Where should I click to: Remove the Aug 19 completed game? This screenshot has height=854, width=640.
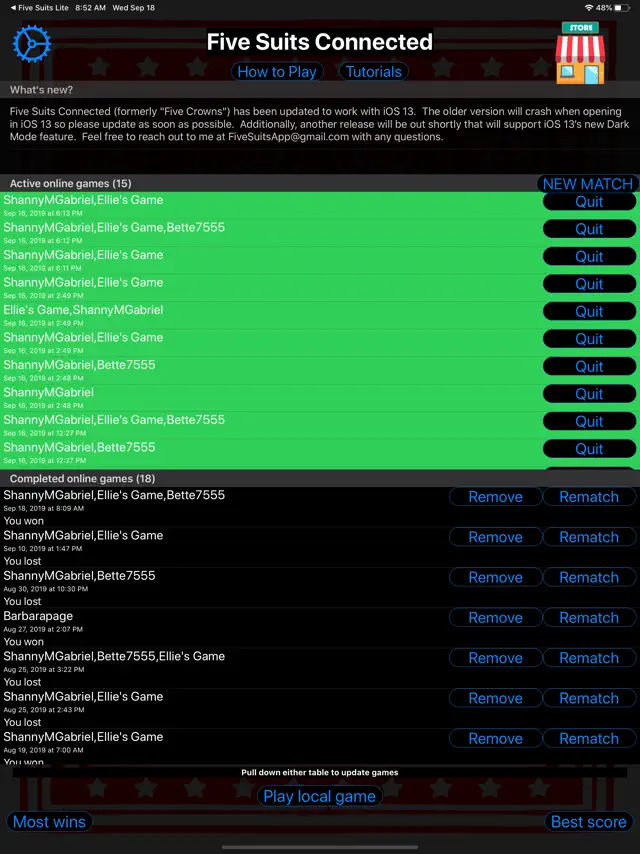(x=496, y=739)
